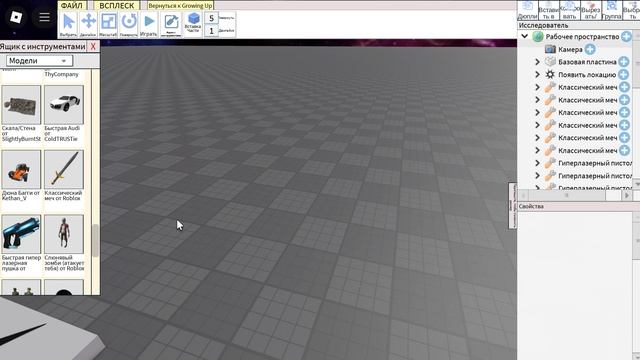Insert the Скала/Стена rock wall model

[21, 105]
